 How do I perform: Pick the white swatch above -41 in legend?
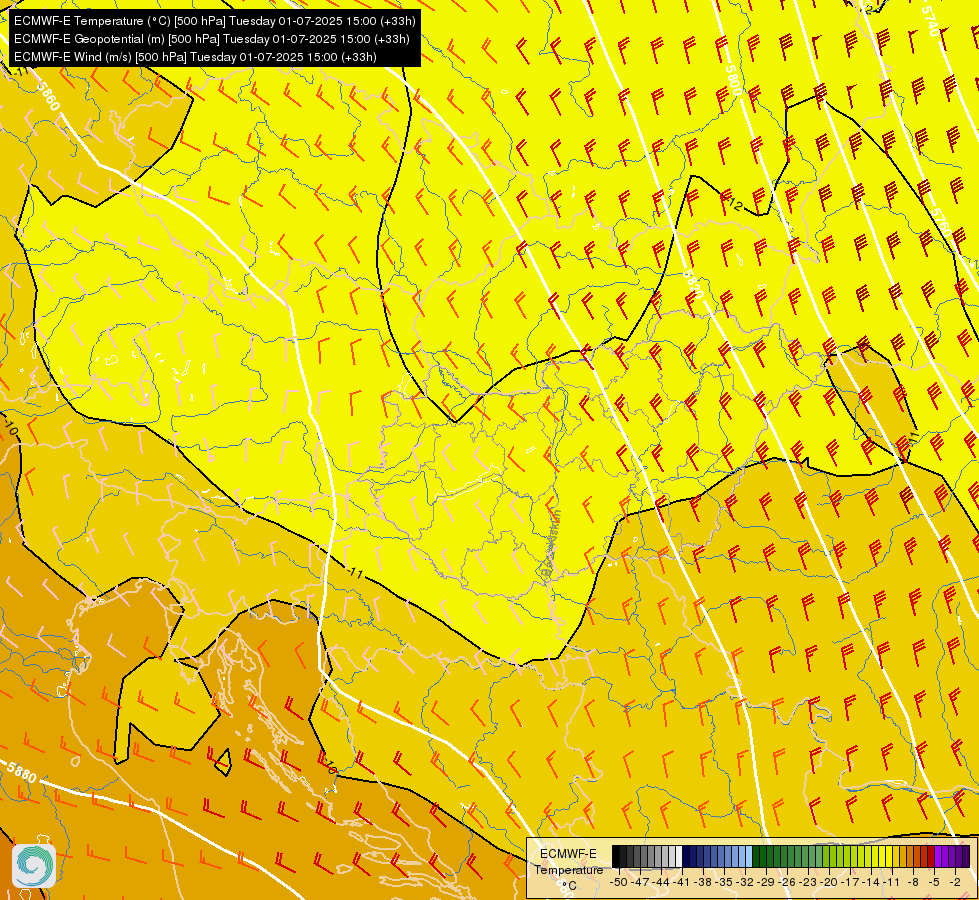click(x=679, y=856)
